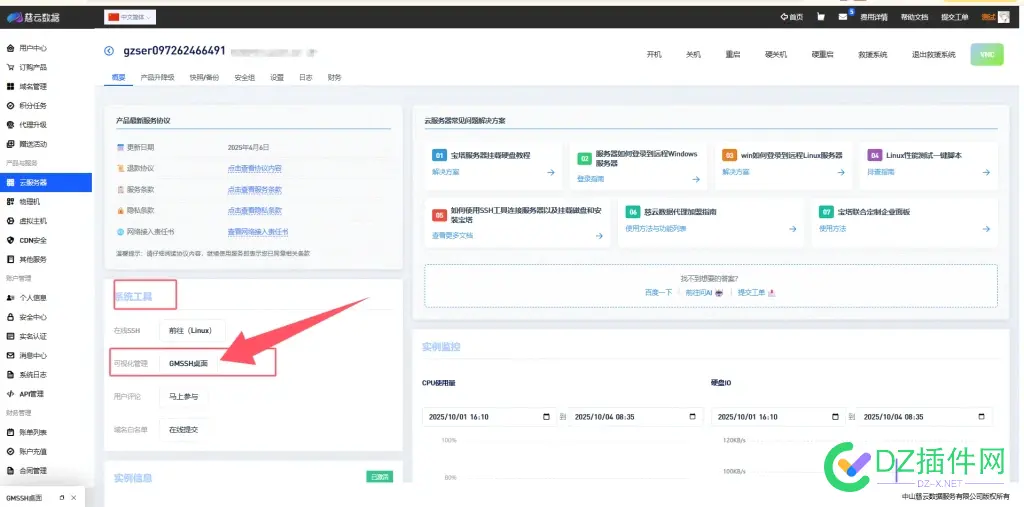Open calendar picker of last 硬盘IO date field
Viewport: 1024px width, 507px height.
coord(982,417)
